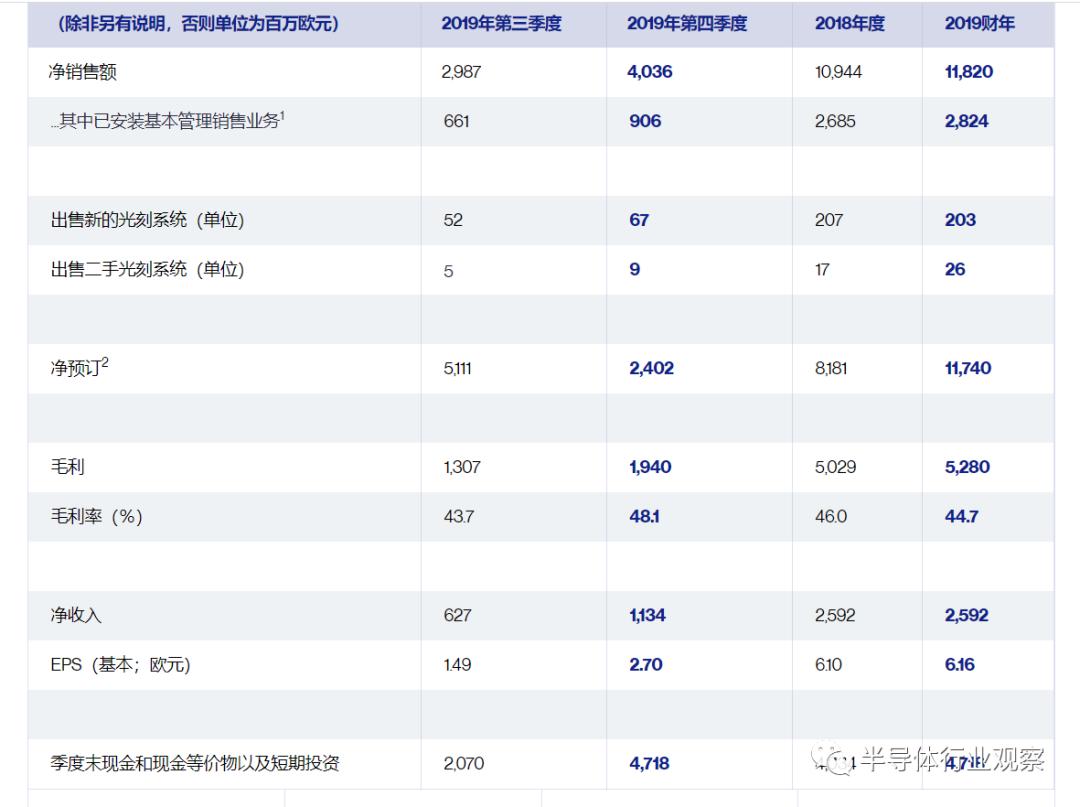This screenshot has width=1080, height=807.
Task: Select the 净销售额 row label
Action: pos(83,72)
